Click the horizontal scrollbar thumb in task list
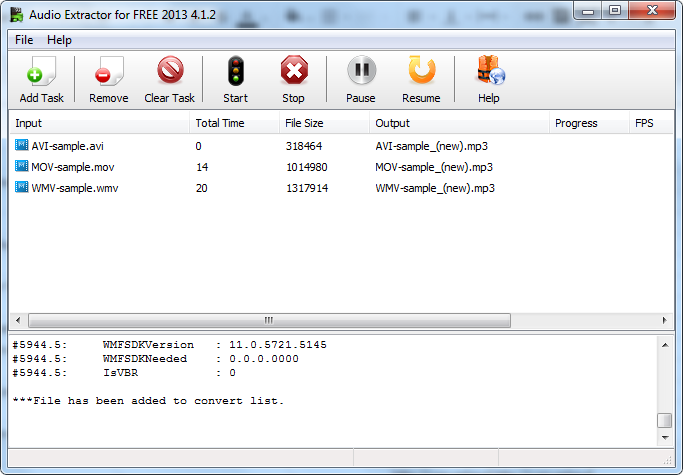 [x=269, y=320]
